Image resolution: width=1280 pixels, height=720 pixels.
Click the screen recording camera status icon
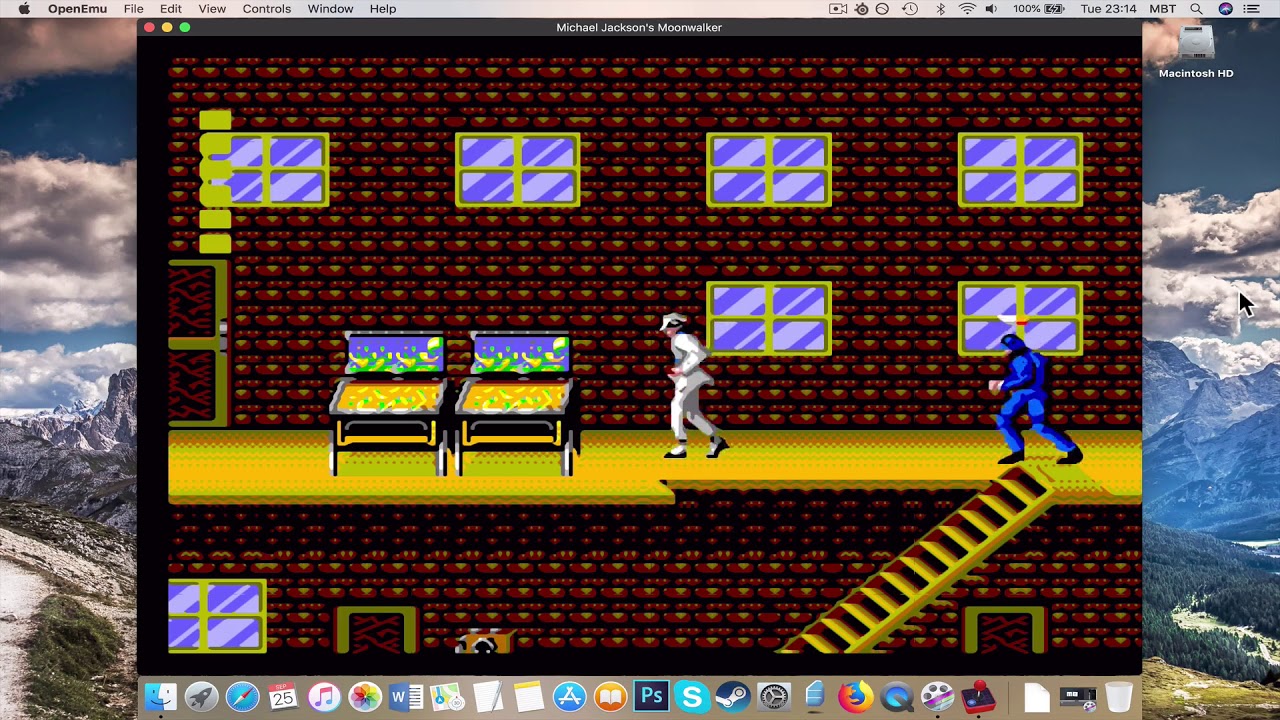point(838,9)
